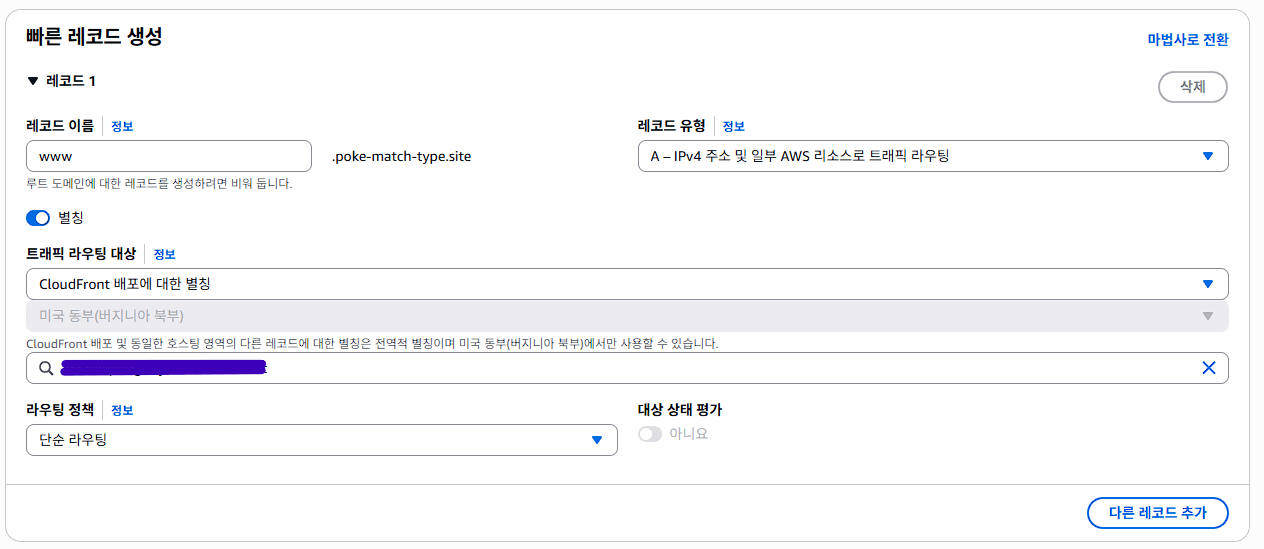Open 정보 link next to 라우팅 정책
The image size is (1264, 549).
coord(122,410)
